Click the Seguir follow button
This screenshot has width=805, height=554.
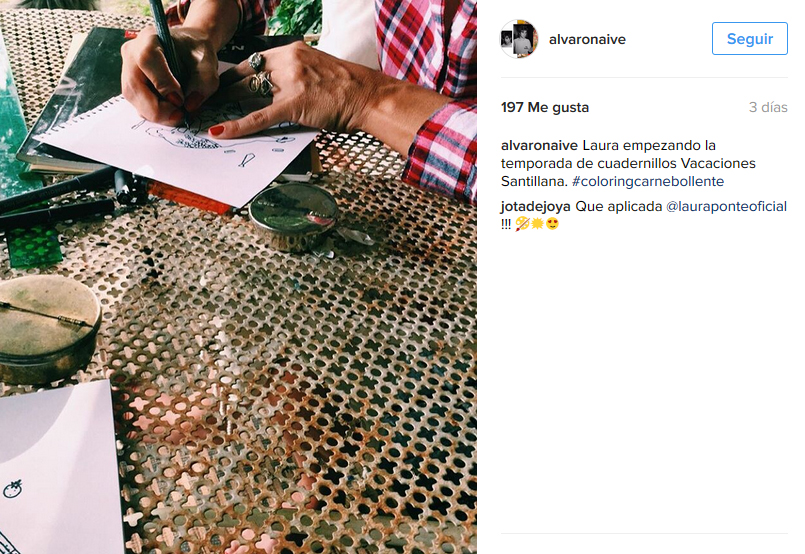750,39
